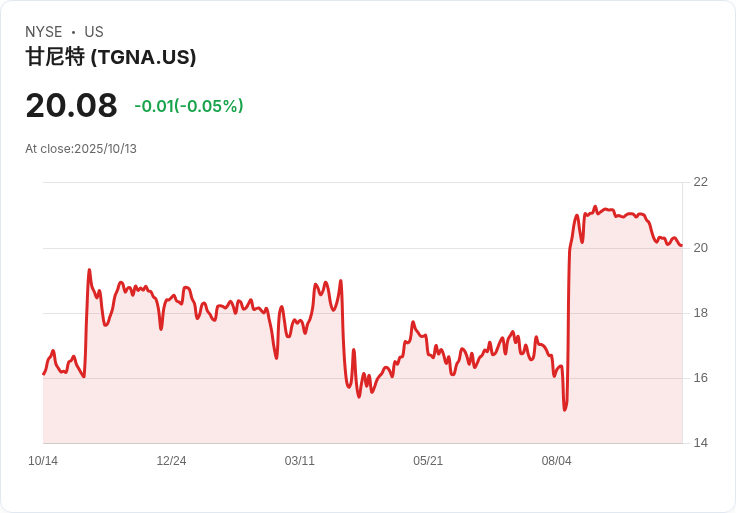Click the 20 price axis label
The image size is (736, 513).
tap(700, 247)
